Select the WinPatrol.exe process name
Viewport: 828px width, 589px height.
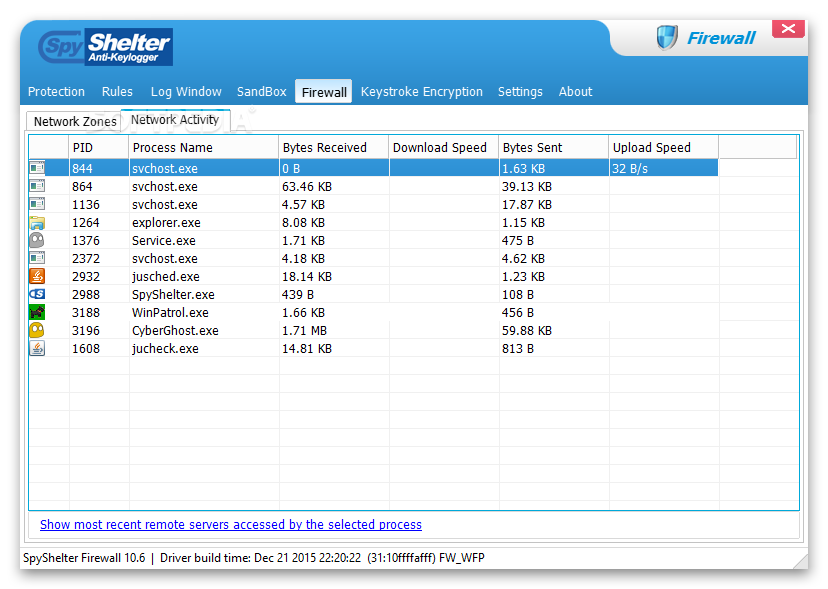click(170, 312)
